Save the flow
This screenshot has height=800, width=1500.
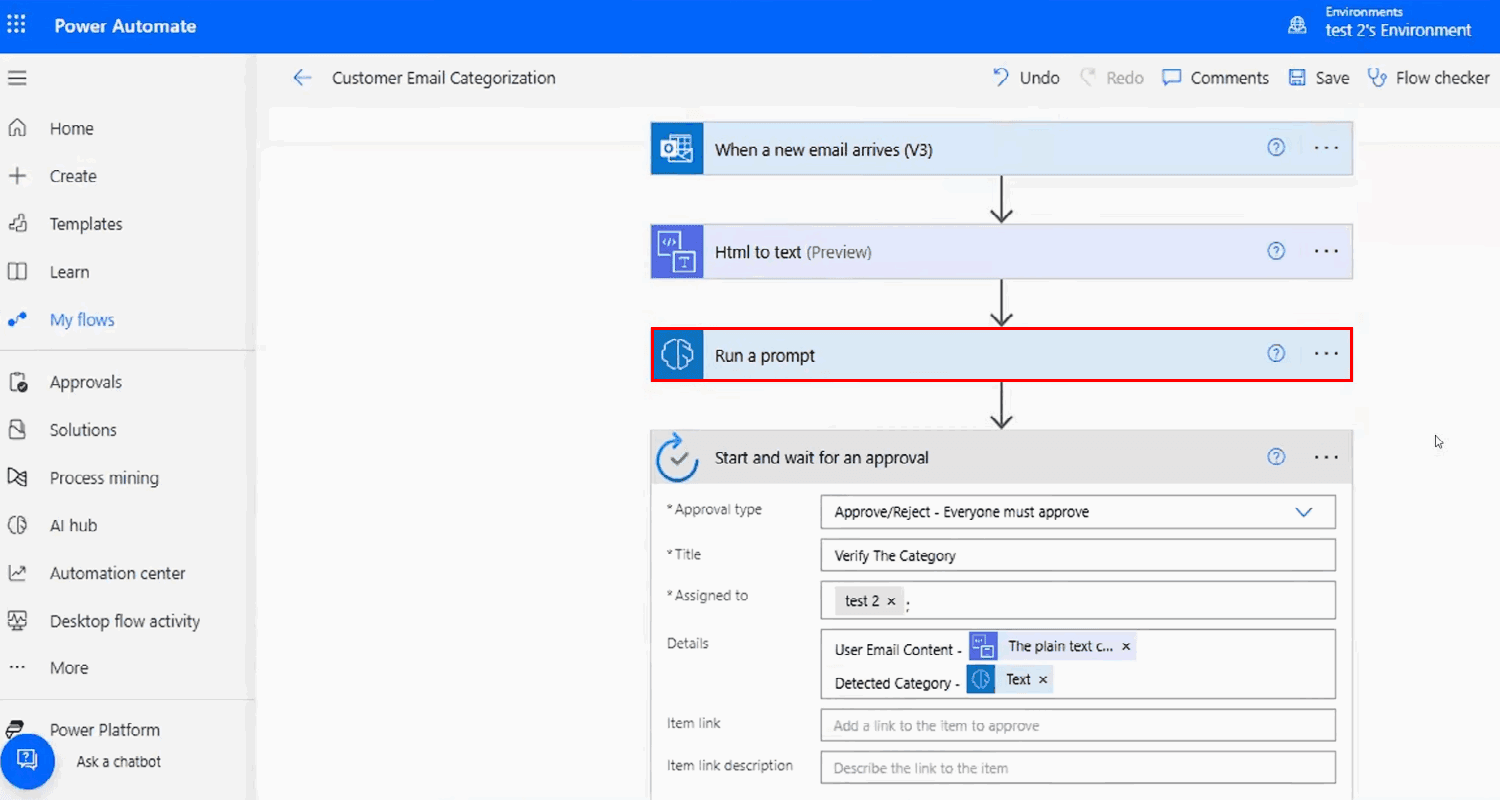[x=1318, y=78]
